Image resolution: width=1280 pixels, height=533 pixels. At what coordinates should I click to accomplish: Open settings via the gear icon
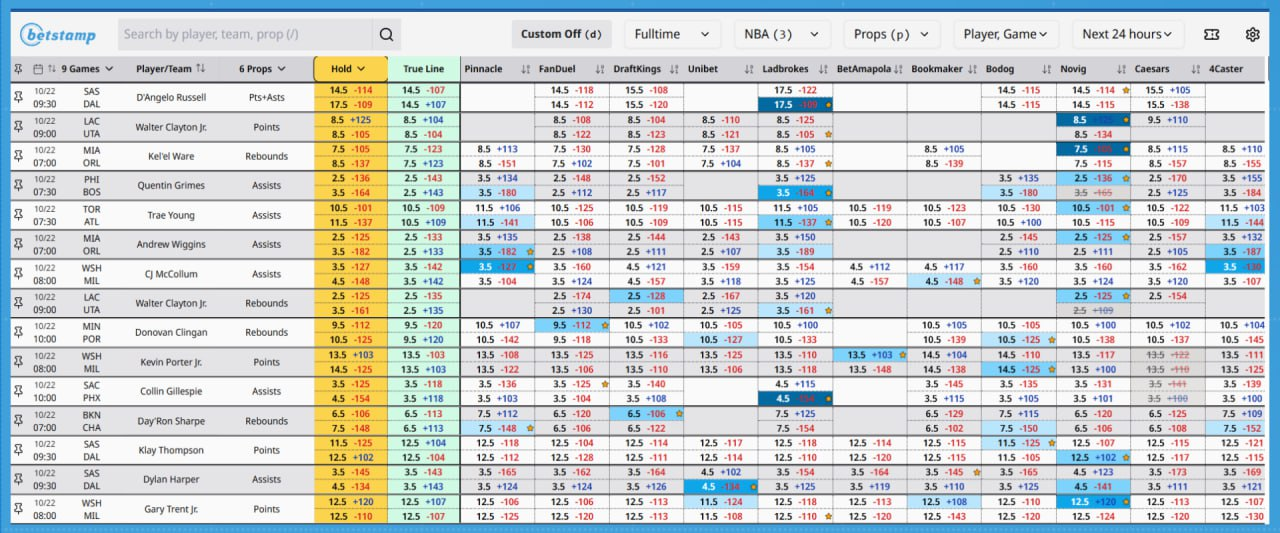coord(1252,34)
